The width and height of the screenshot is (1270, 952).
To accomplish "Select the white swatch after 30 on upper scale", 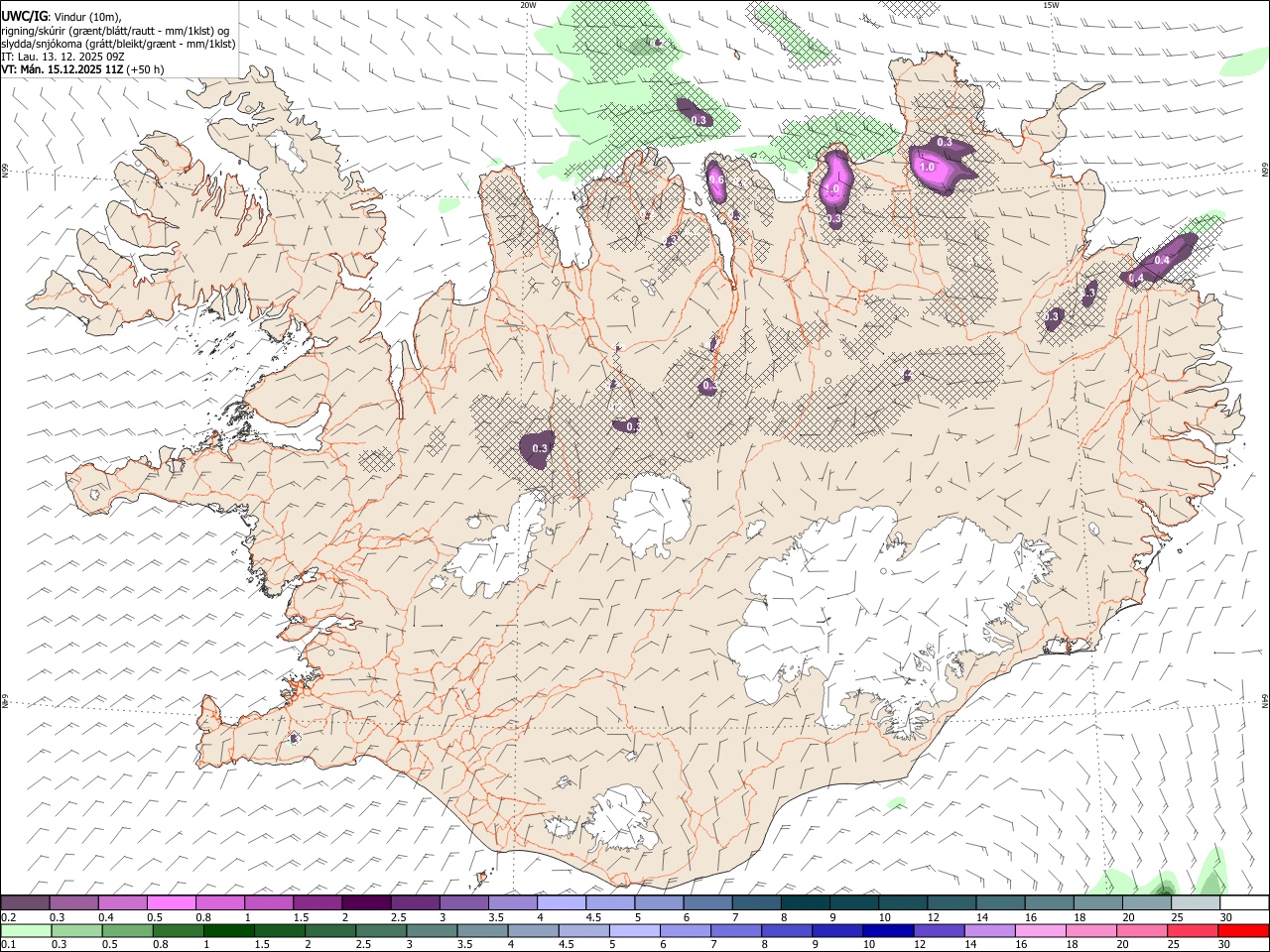I will (x=1244, y=902).
